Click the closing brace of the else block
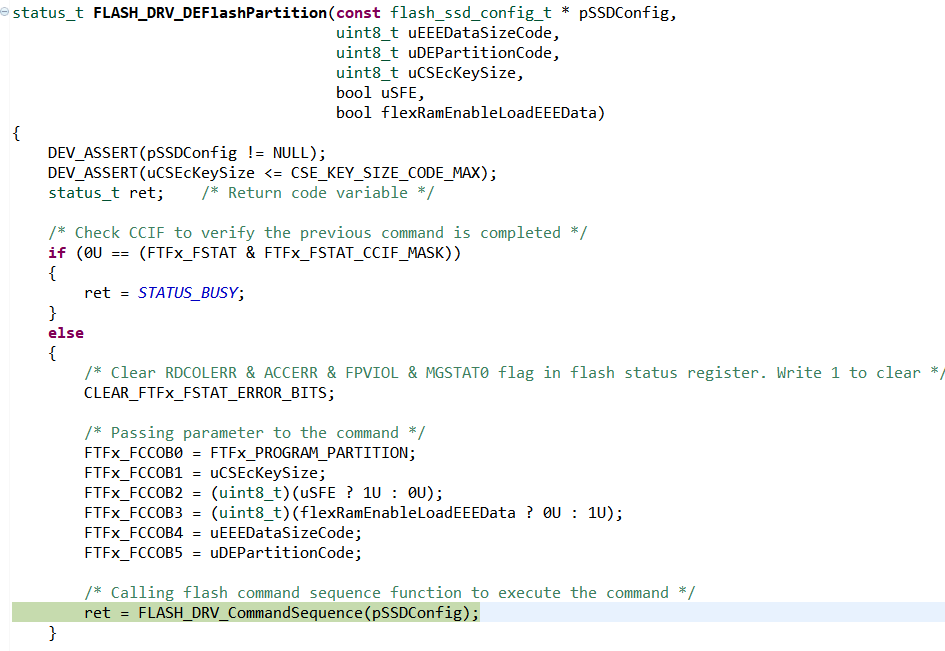The image size is (945, 651). [51, 632]
